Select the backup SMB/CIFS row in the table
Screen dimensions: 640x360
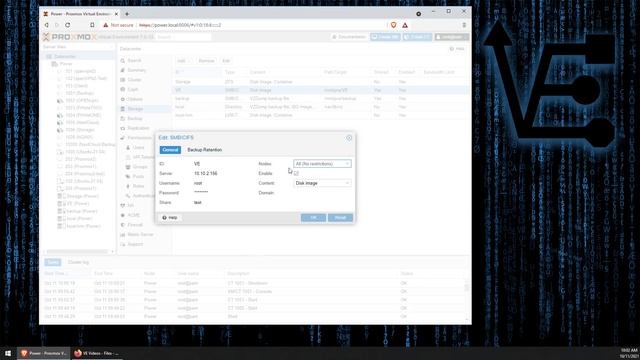point(320,98)
